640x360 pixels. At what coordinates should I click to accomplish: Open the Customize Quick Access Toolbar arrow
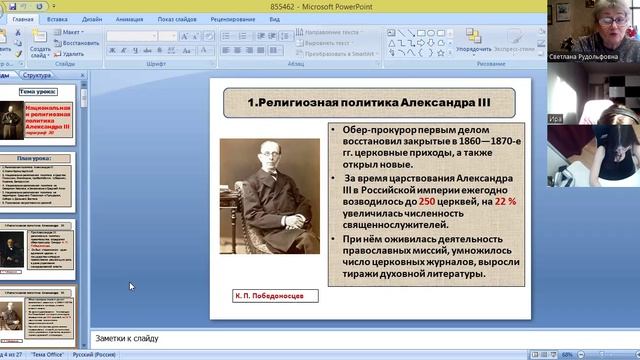click(x=54, y=6)
